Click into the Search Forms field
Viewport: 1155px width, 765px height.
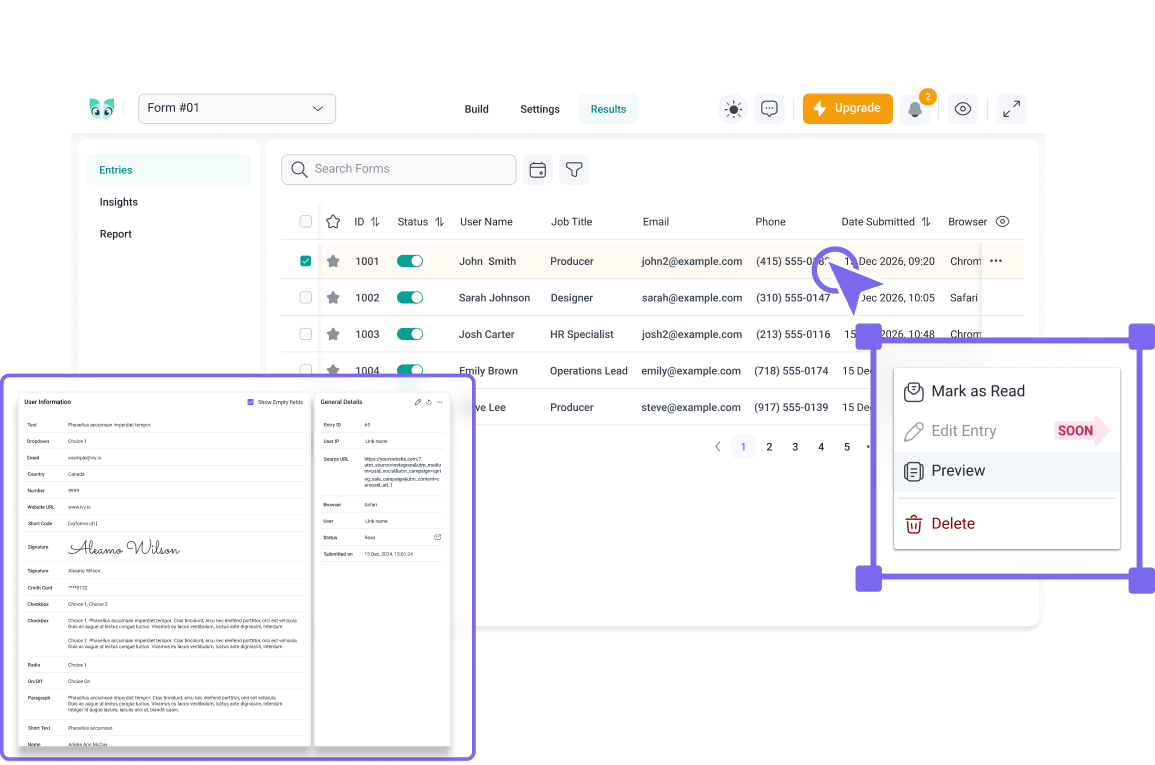(399, 169)
